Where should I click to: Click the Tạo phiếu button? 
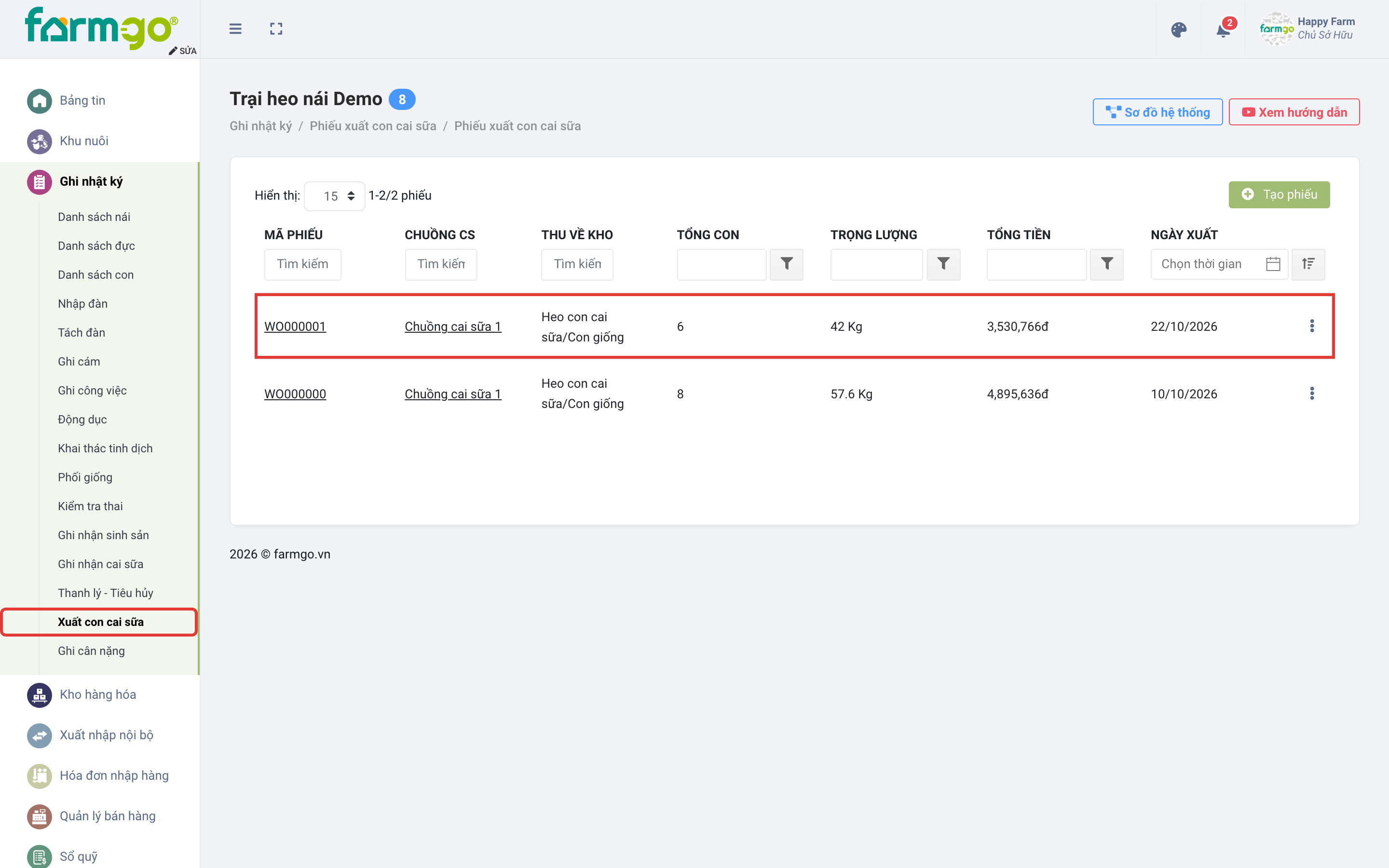(1279, 195)
